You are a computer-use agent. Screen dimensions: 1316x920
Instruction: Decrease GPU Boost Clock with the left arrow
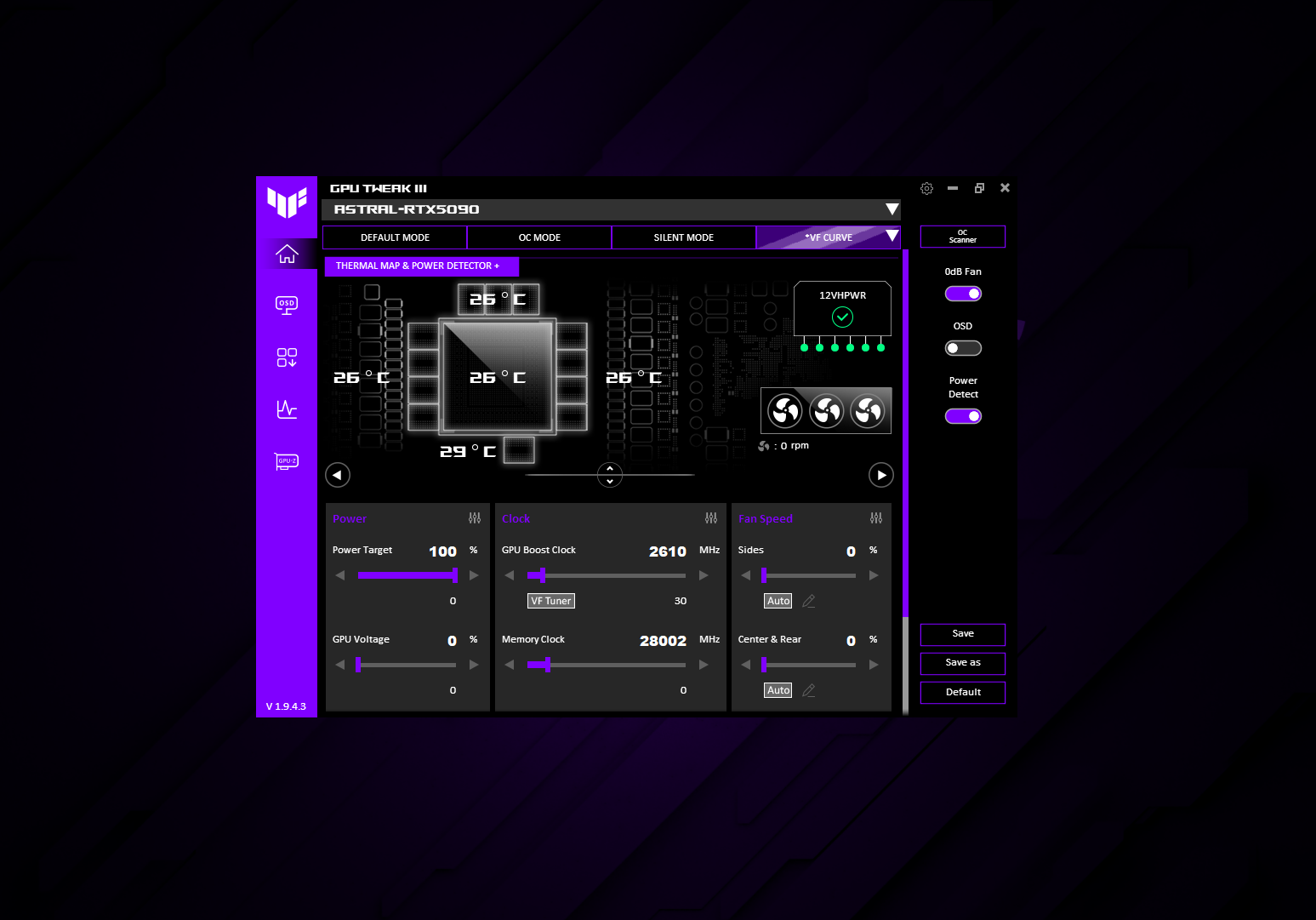coord(510,575)
